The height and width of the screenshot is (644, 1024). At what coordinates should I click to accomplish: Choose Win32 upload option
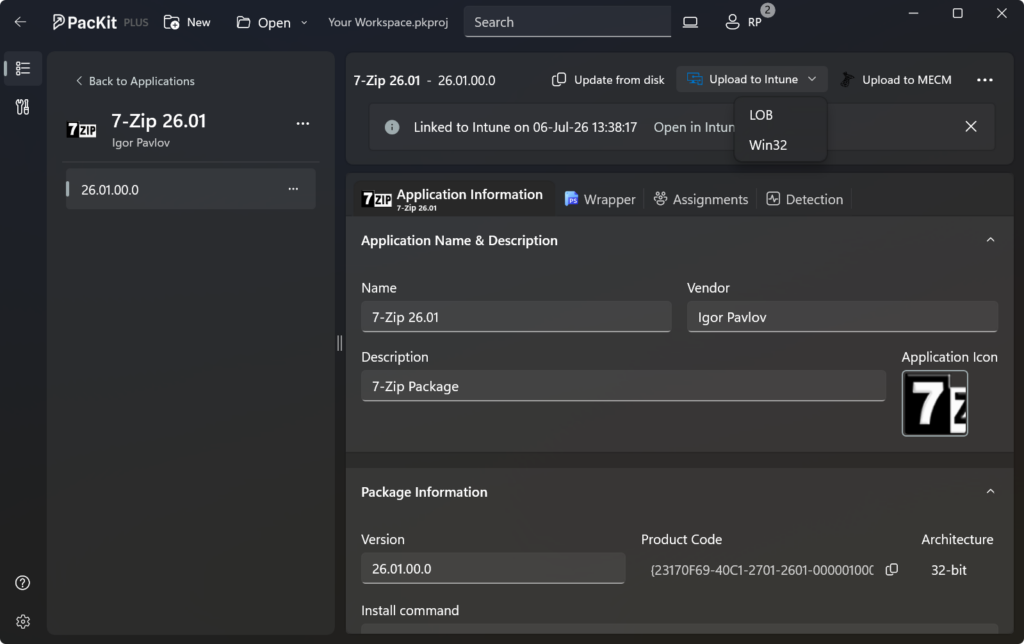coord(780,145)
